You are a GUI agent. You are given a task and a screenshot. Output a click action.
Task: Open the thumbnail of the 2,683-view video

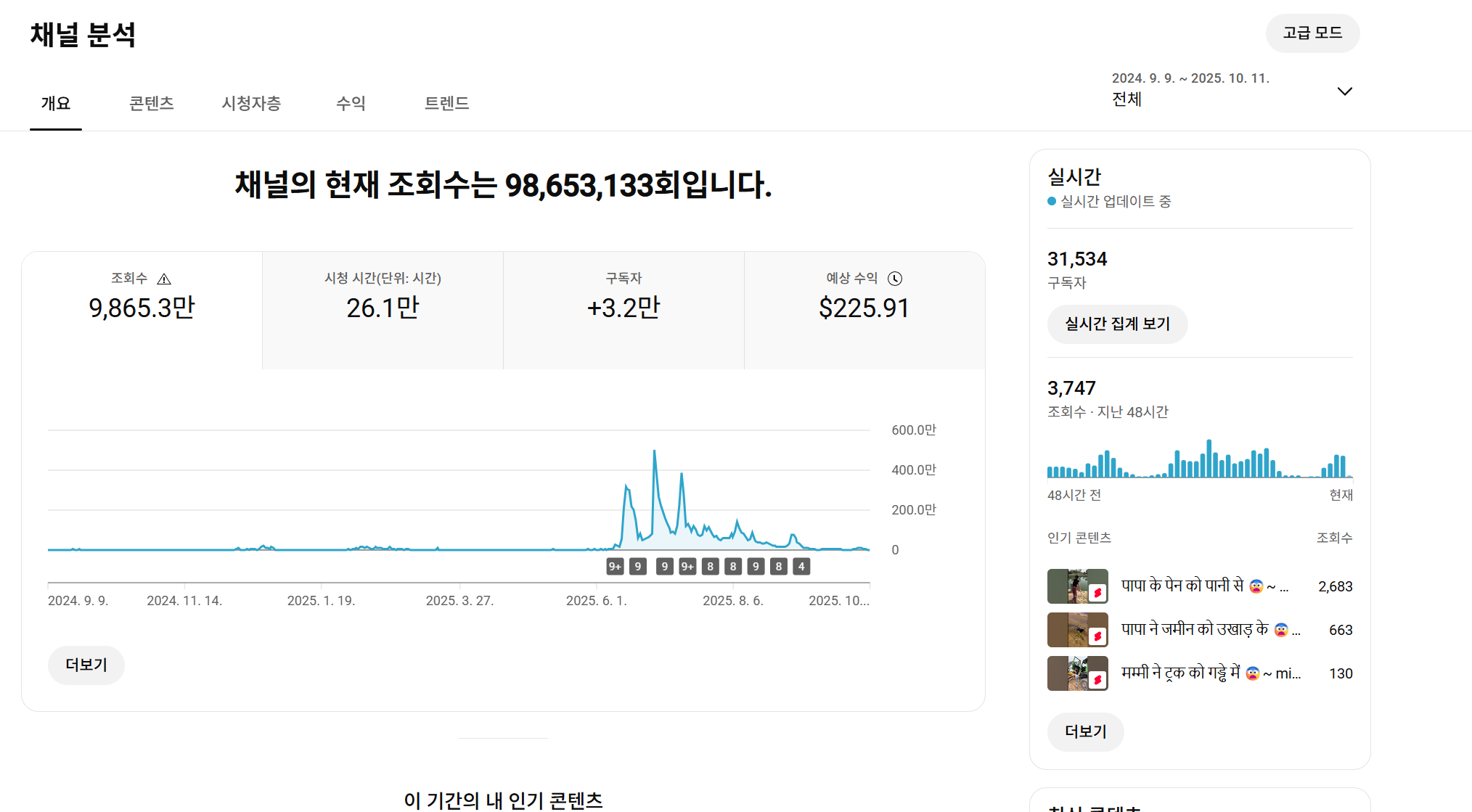pyautogui.click(x=1077, y=586)
